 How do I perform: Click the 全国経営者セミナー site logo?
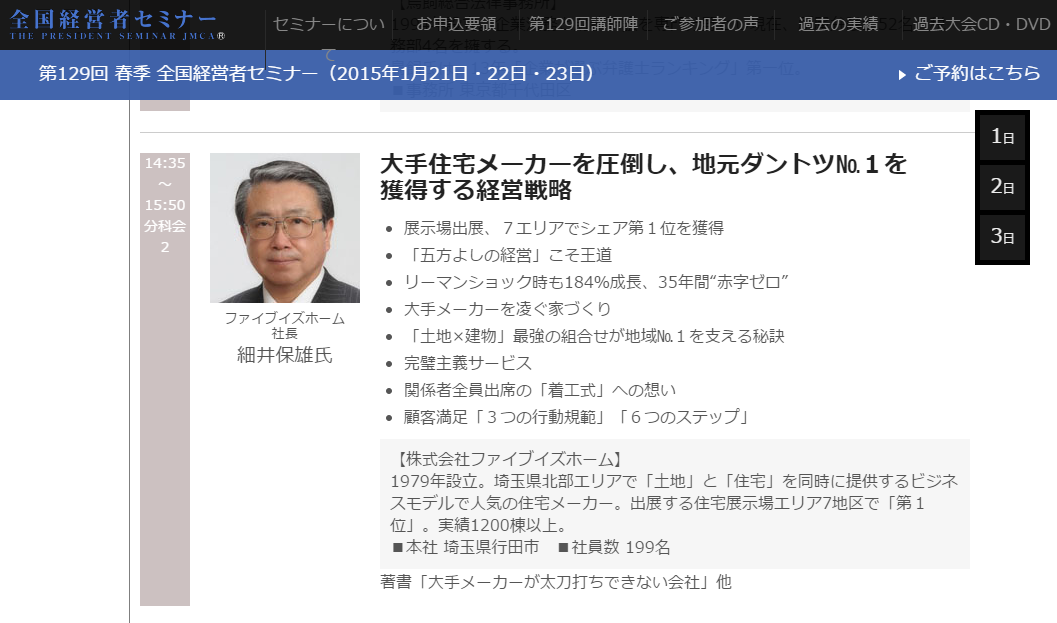(117, 25)
